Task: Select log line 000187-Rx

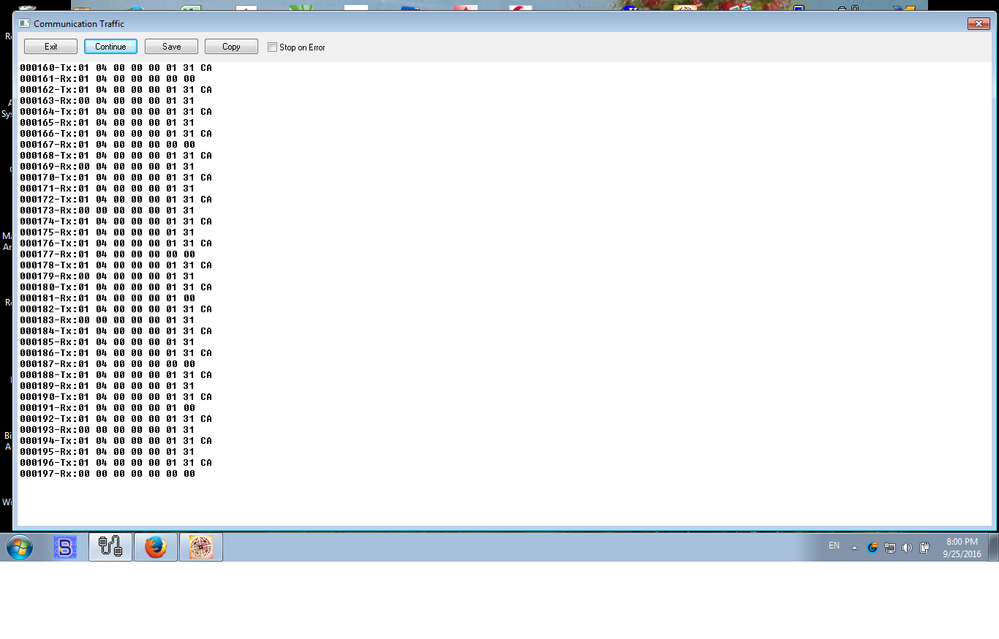Action: point(108,364)
